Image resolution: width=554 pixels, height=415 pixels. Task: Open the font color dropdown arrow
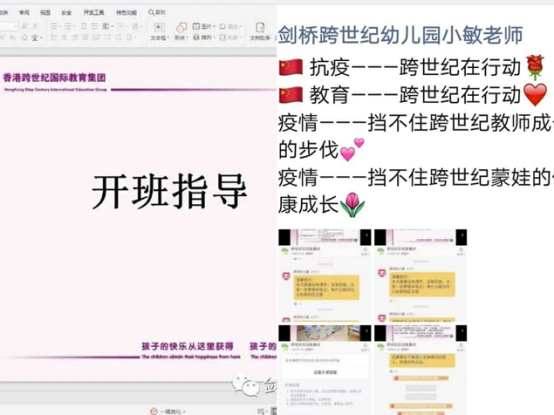pyautogui.click(x=41, y=37)
